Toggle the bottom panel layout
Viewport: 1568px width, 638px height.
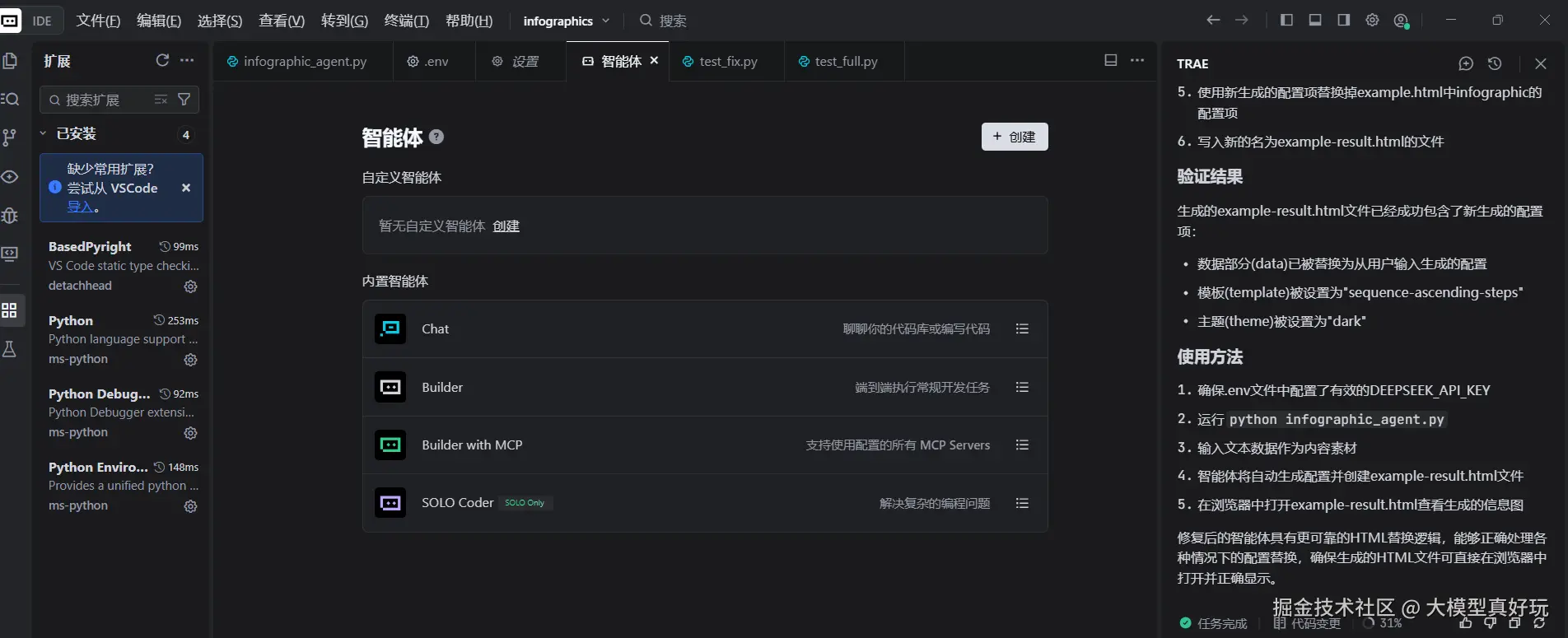coord(1315,20)
